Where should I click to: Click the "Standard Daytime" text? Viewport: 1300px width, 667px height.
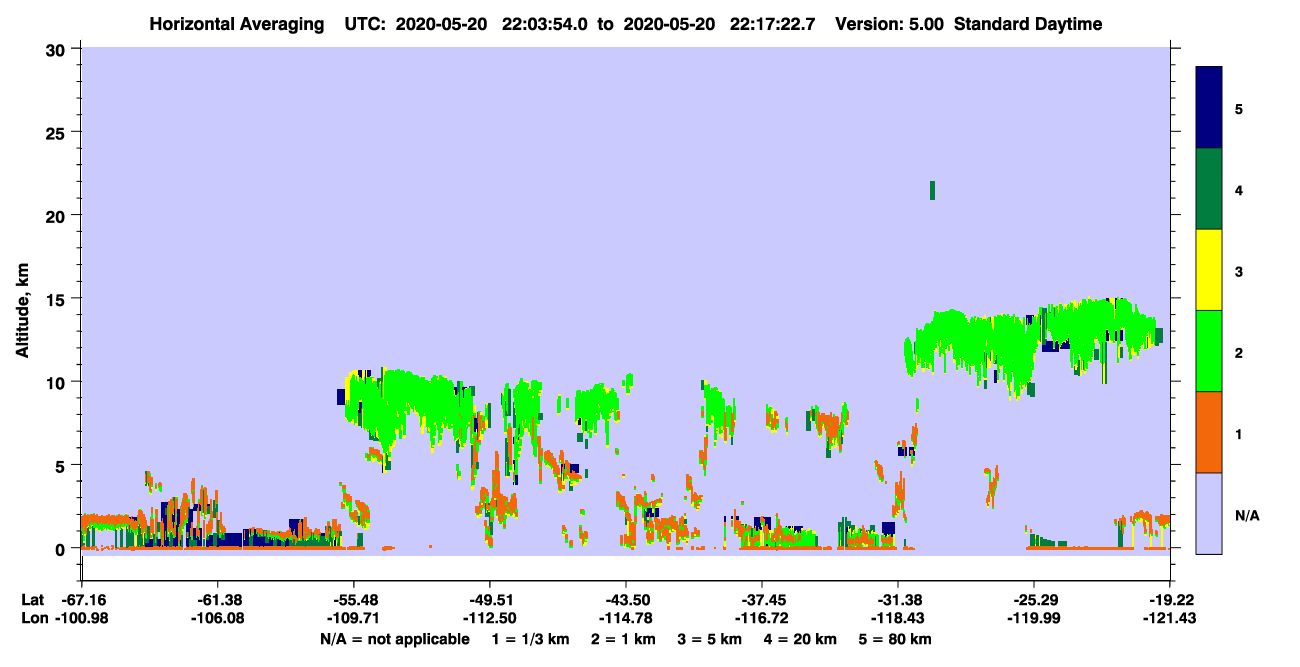tap(1028, 24)
